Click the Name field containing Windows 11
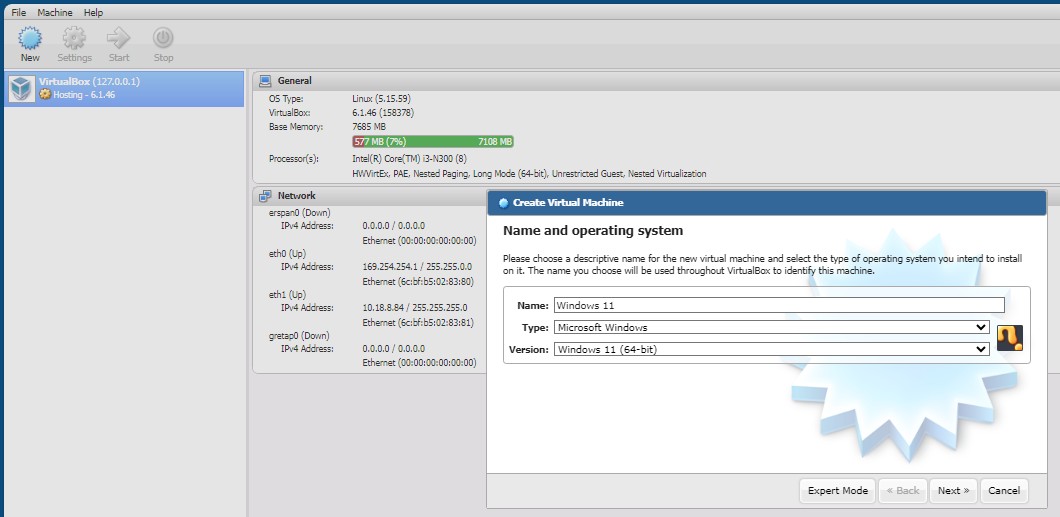 779,305
